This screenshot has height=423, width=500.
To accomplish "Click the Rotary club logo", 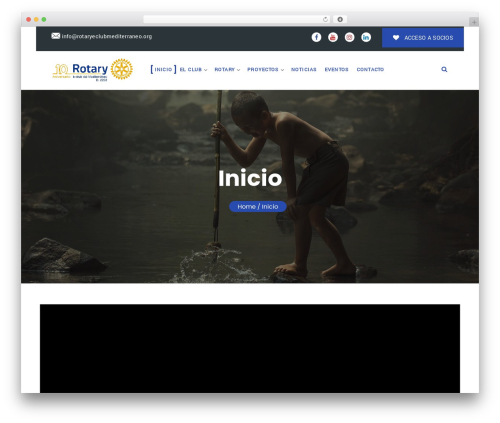I will (93, 70).
